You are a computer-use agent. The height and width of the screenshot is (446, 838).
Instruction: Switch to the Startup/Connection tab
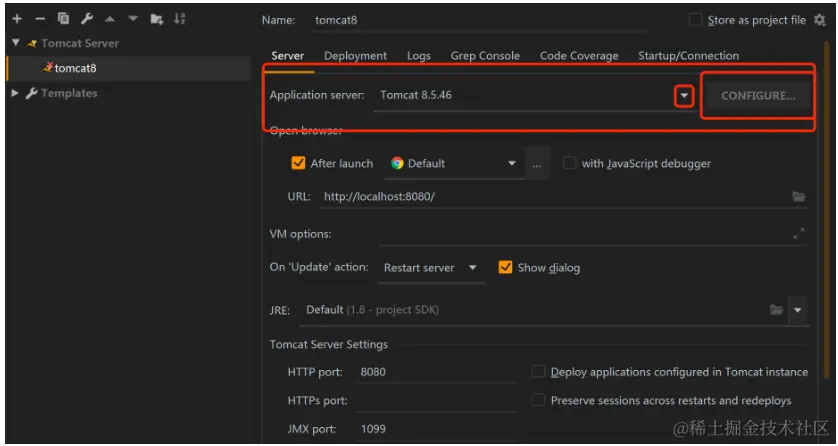(x=688, y=56)
